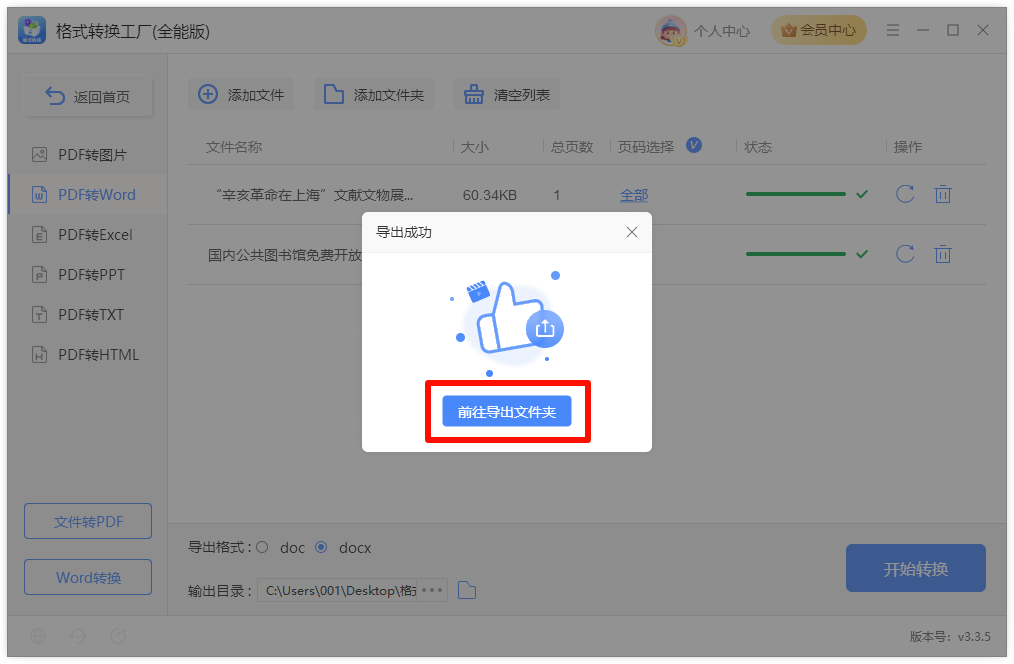Screen dimensions: 1014x664
Task: Click Word转换 button
Action: pyautogui.click(x=88, y=577)
